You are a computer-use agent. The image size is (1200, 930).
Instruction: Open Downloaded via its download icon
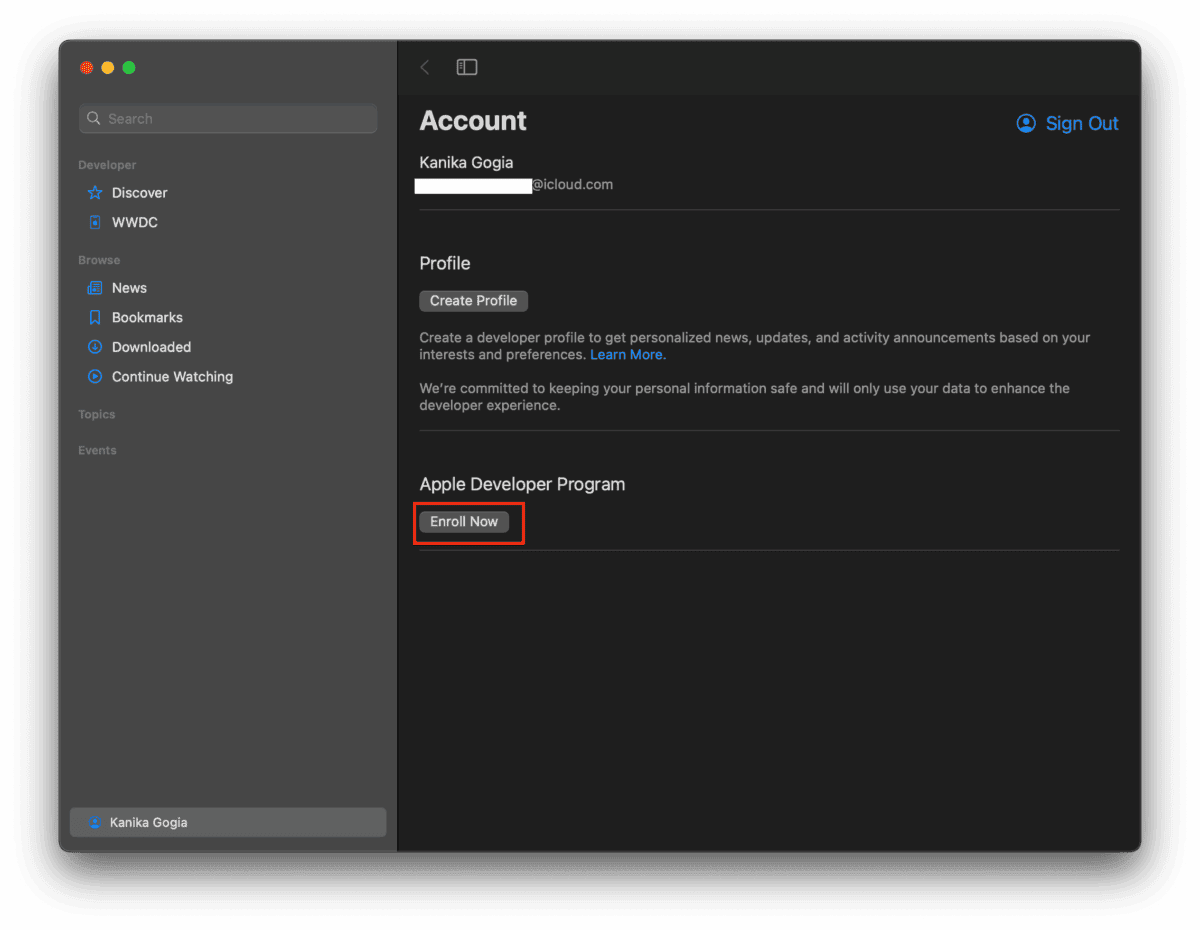pos(95,347)
